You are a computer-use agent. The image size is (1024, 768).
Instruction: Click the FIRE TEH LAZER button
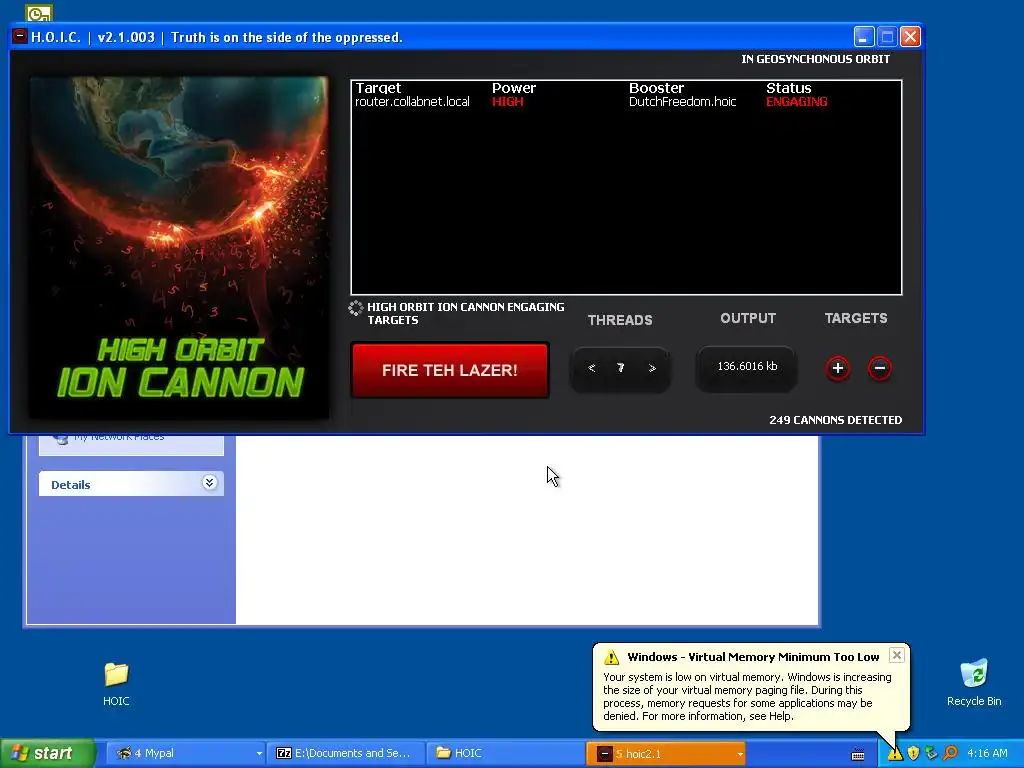pos(449,370)
